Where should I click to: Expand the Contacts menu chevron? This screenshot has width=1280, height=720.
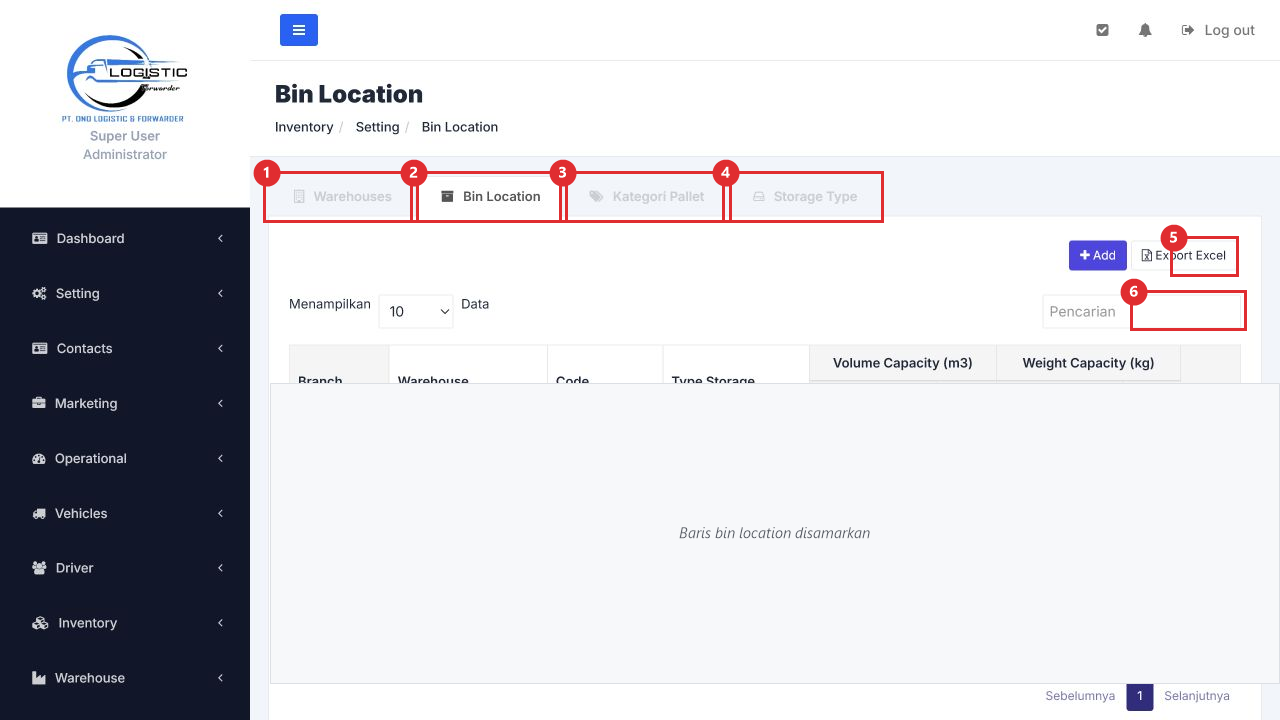(220, 348)
